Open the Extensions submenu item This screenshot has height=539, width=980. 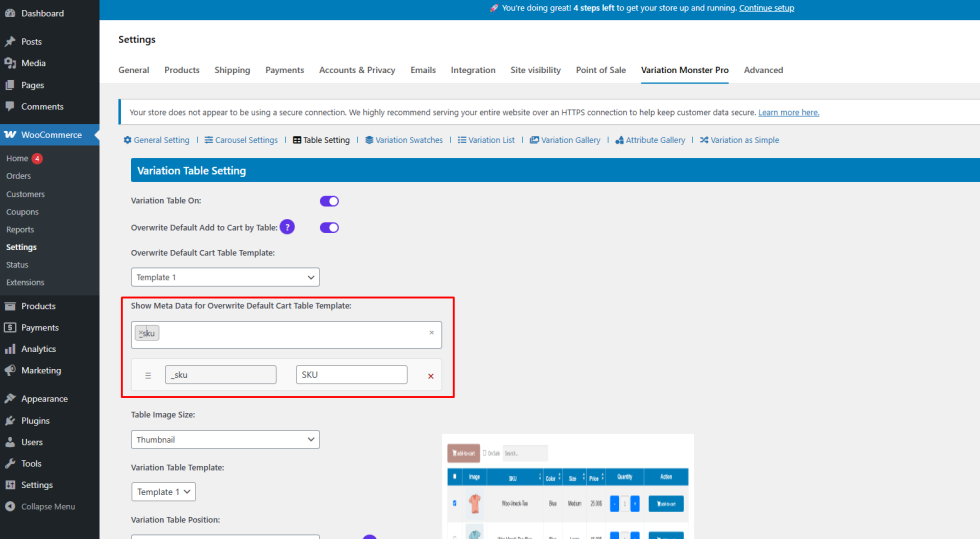click(25, 283)
